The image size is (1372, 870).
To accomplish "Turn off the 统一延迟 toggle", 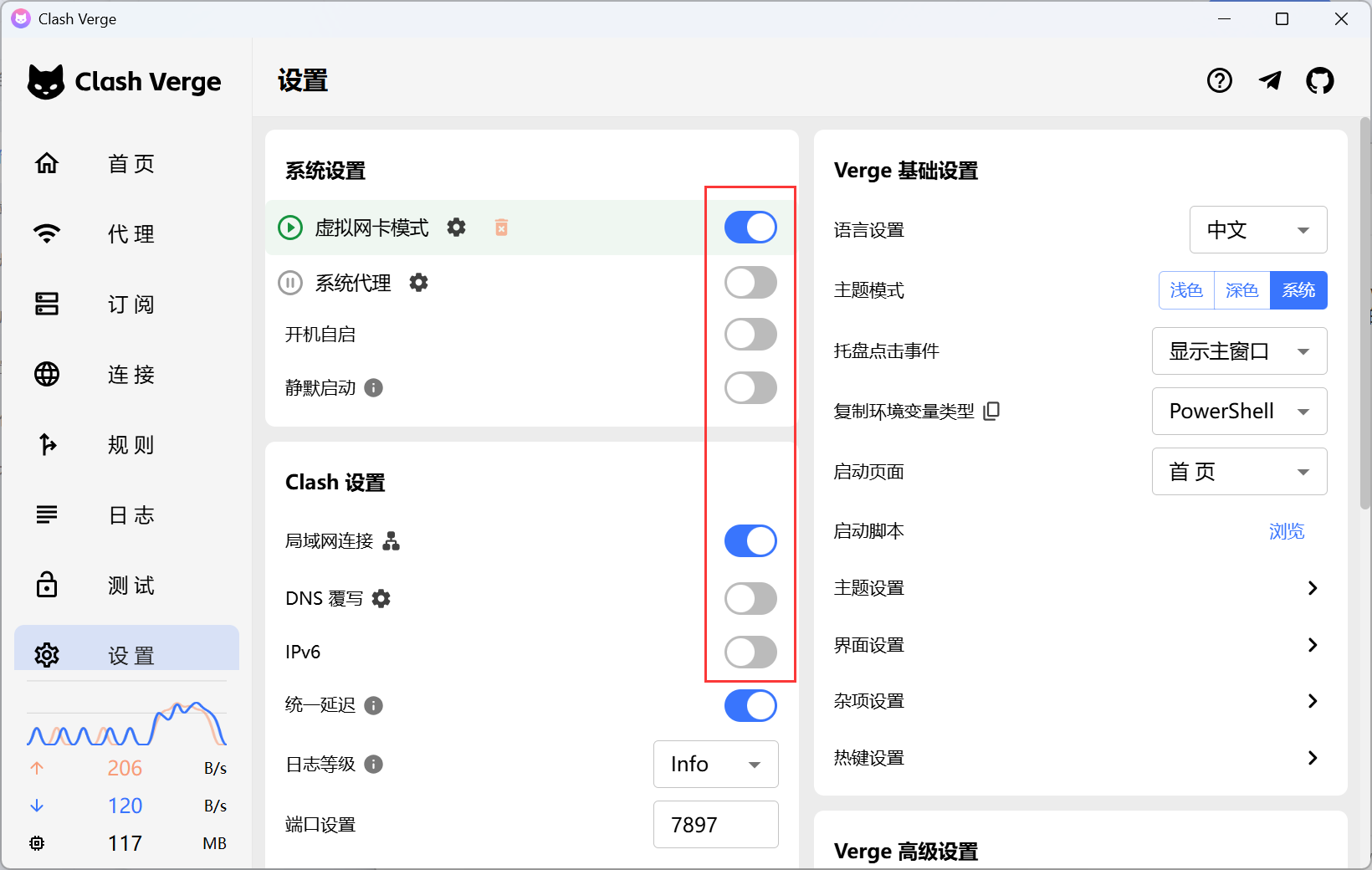I will tap(750, 706).
